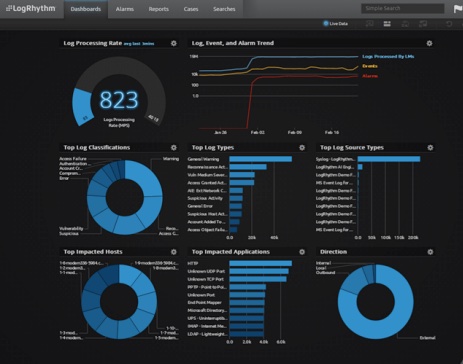The height and width of the screenshot is (364, 463).
Task: Click 'Suspicious Activity' log type label
Action: [205, 198]
